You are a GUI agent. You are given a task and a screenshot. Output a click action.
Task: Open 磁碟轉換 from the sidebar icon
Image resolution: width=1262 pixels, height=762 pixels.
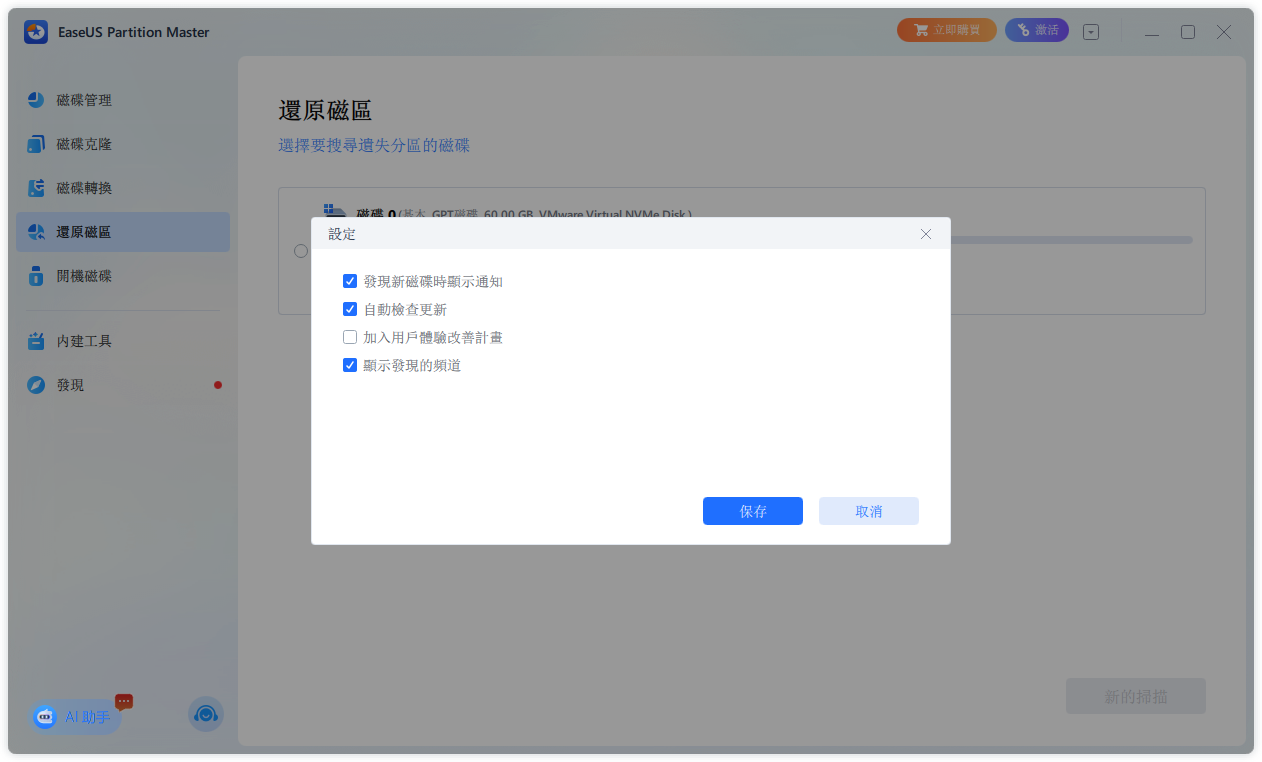36,188
